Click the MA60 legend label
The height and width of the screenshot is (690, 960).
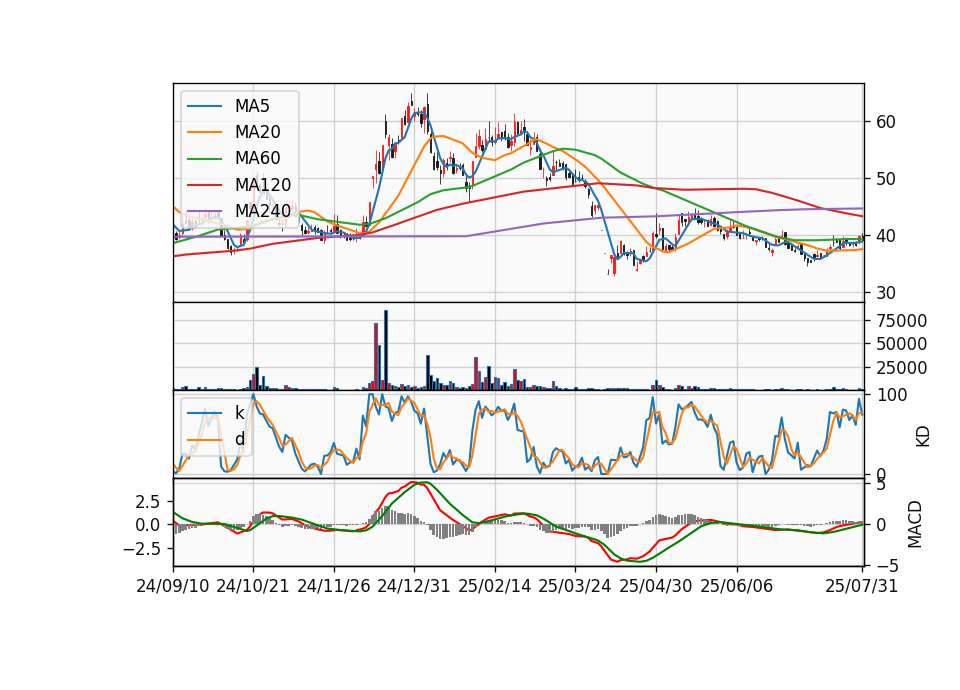[257, 159]
